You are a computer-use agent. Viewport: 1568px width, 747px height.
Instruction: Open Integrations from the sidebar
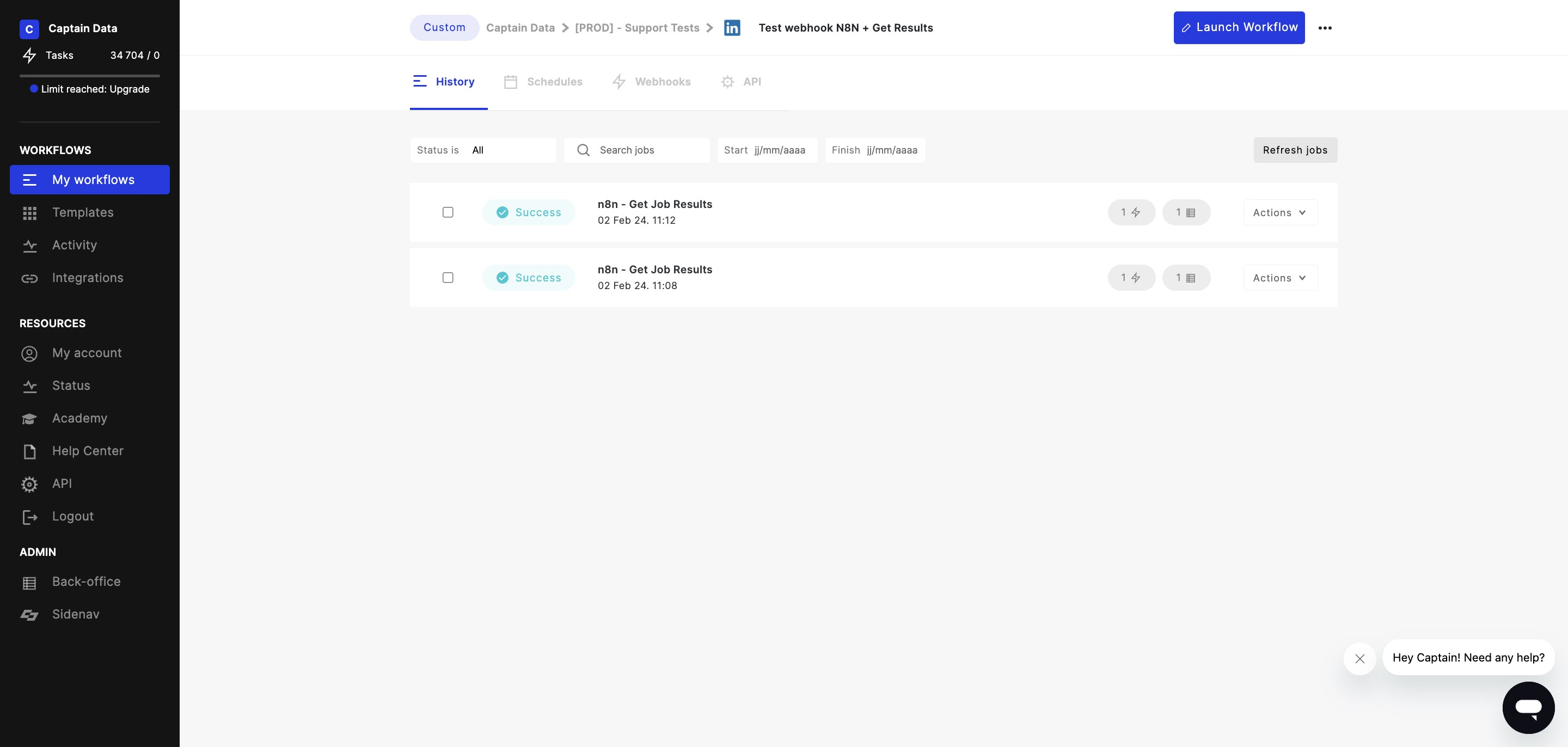tap(87, 278)
